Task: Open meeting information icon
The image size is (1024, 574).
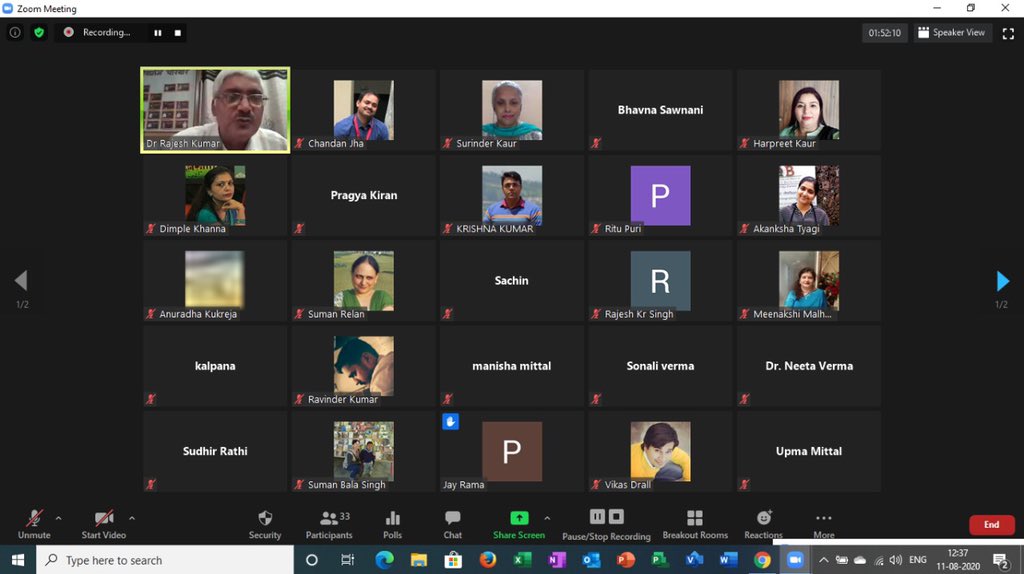Action: pos(14,33)
